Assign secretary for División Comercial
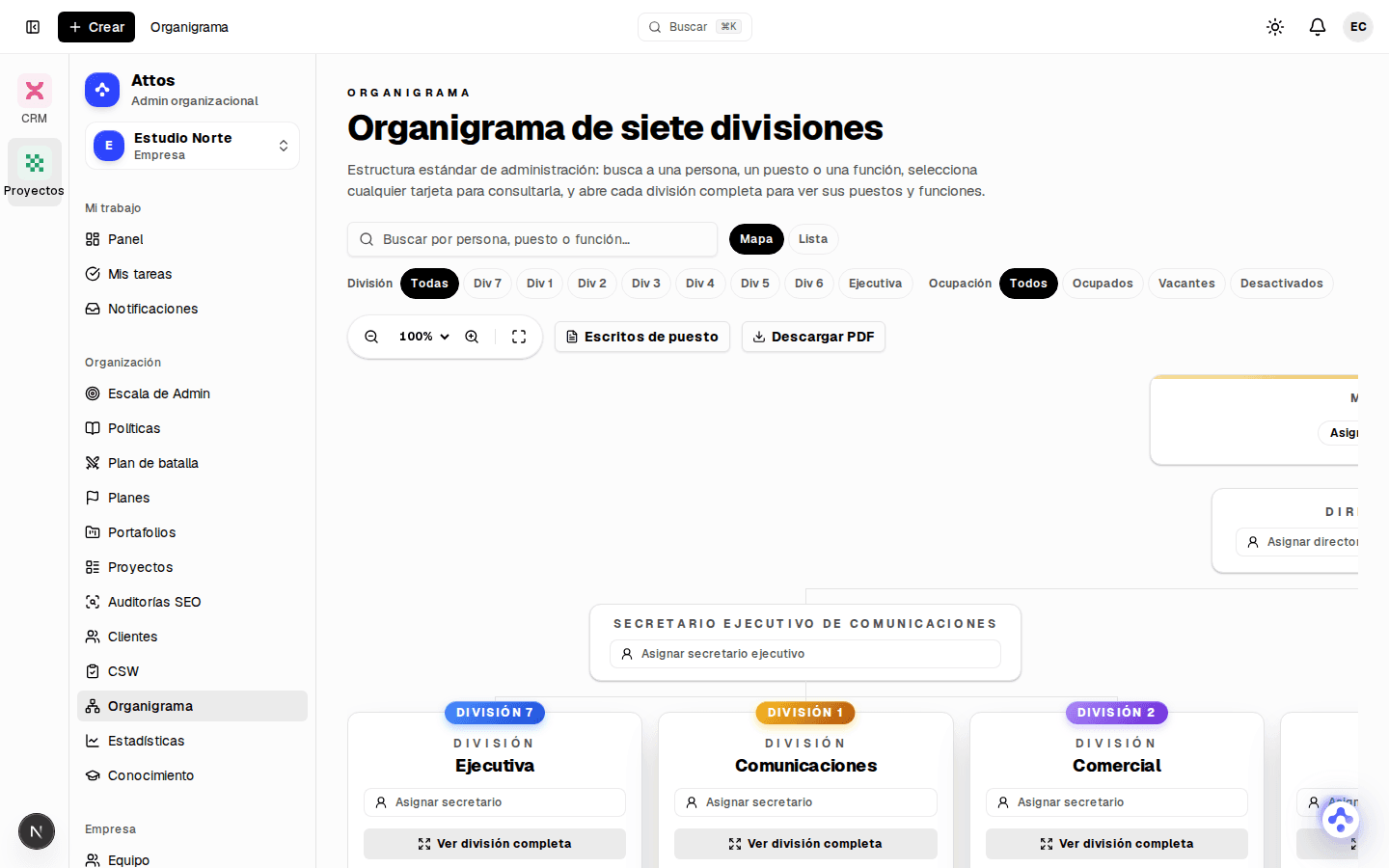This screenshot has width=1389, height=868. pos(1117,802)
